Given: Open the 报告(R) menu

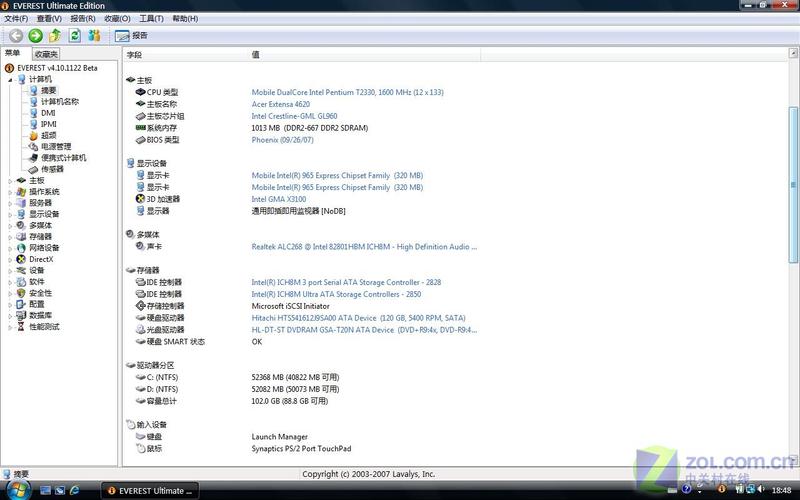Looking at the screenshot, I should 83,18.
